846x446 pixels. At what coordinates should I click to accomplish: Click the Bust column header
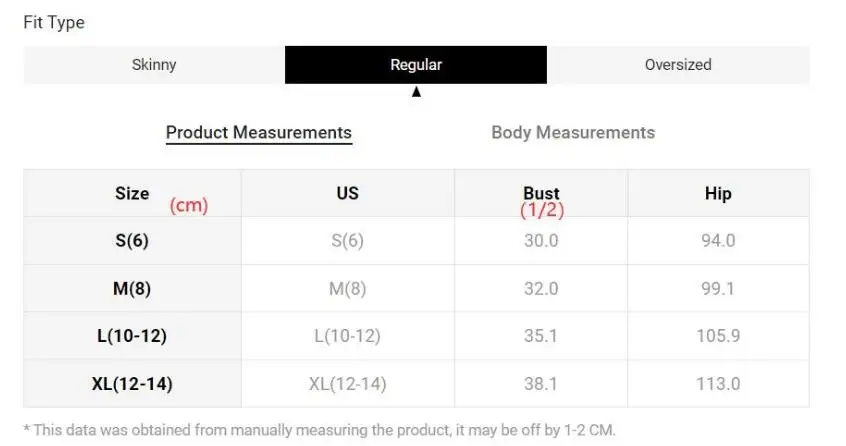coord(541,194)
